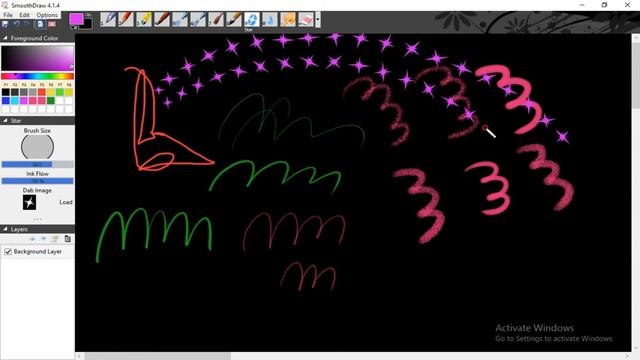This screenshot has width=640, height=360.
Task: Click the red Clear canvas icon
Action: pos(52,24)
